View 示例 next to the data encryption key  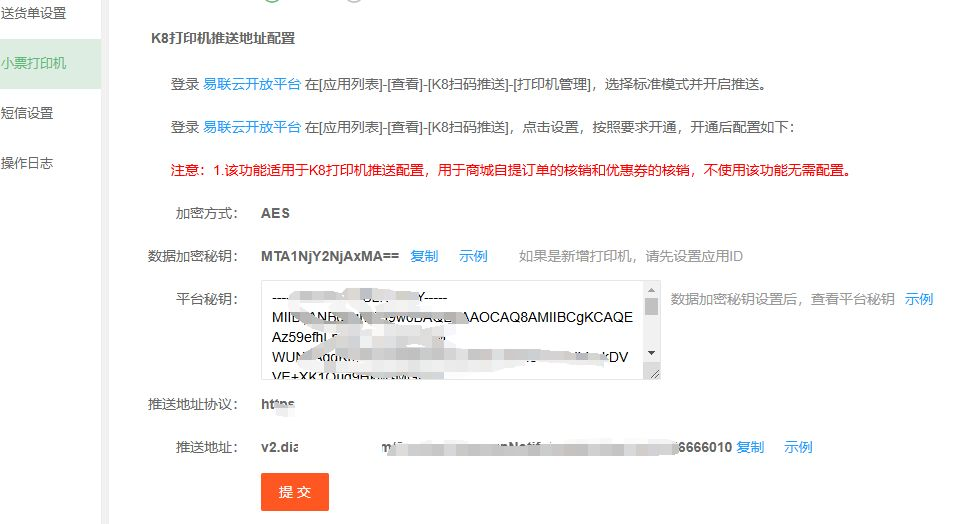(473, 256)
